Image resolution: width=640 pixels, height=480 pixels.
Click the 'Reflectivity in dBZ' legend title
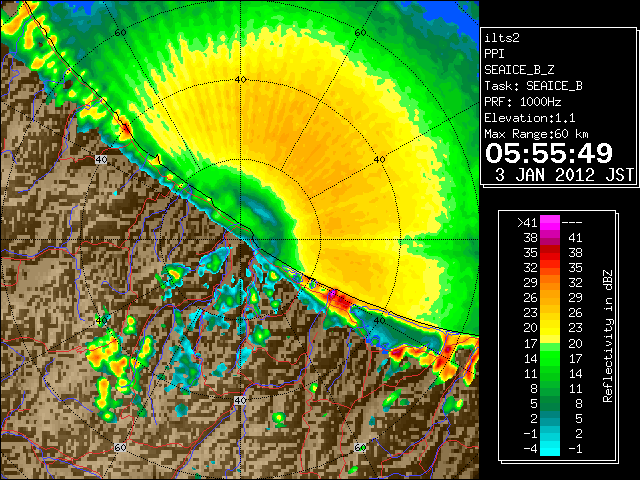[x=607, y=336]
